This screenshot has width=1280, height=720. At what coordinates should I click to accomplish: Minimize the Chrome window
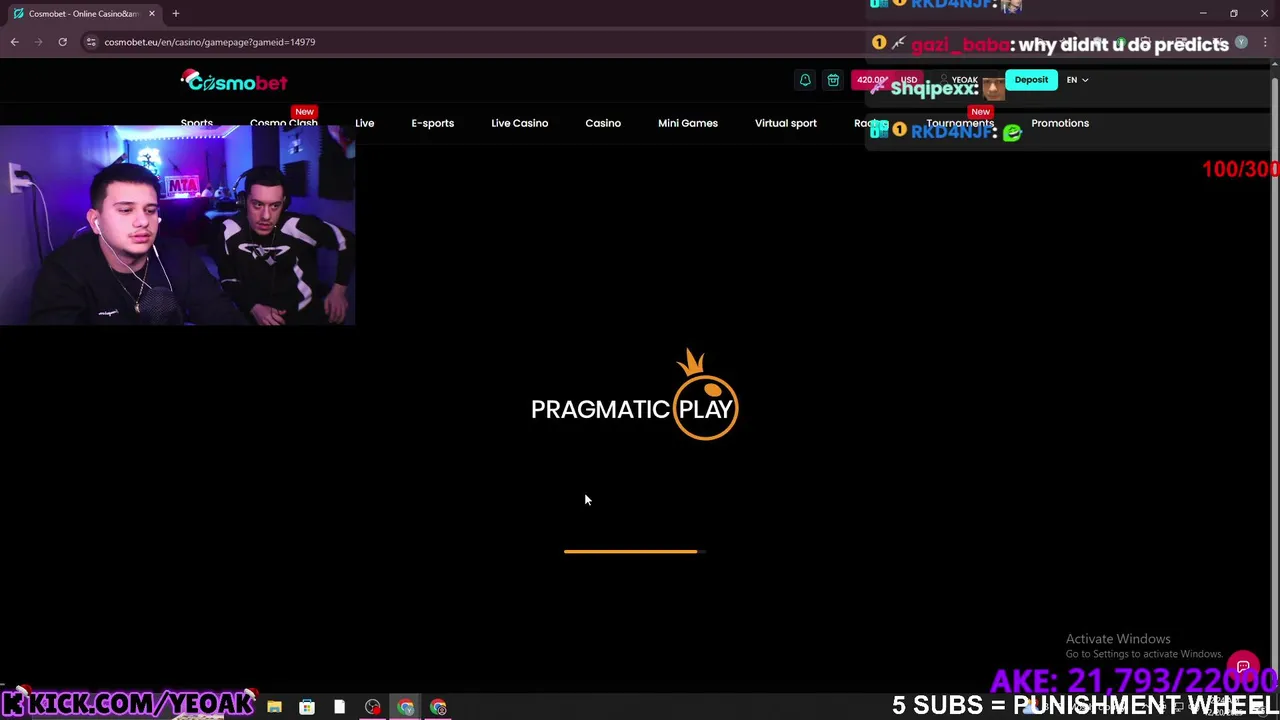(x=1203, y=13)
